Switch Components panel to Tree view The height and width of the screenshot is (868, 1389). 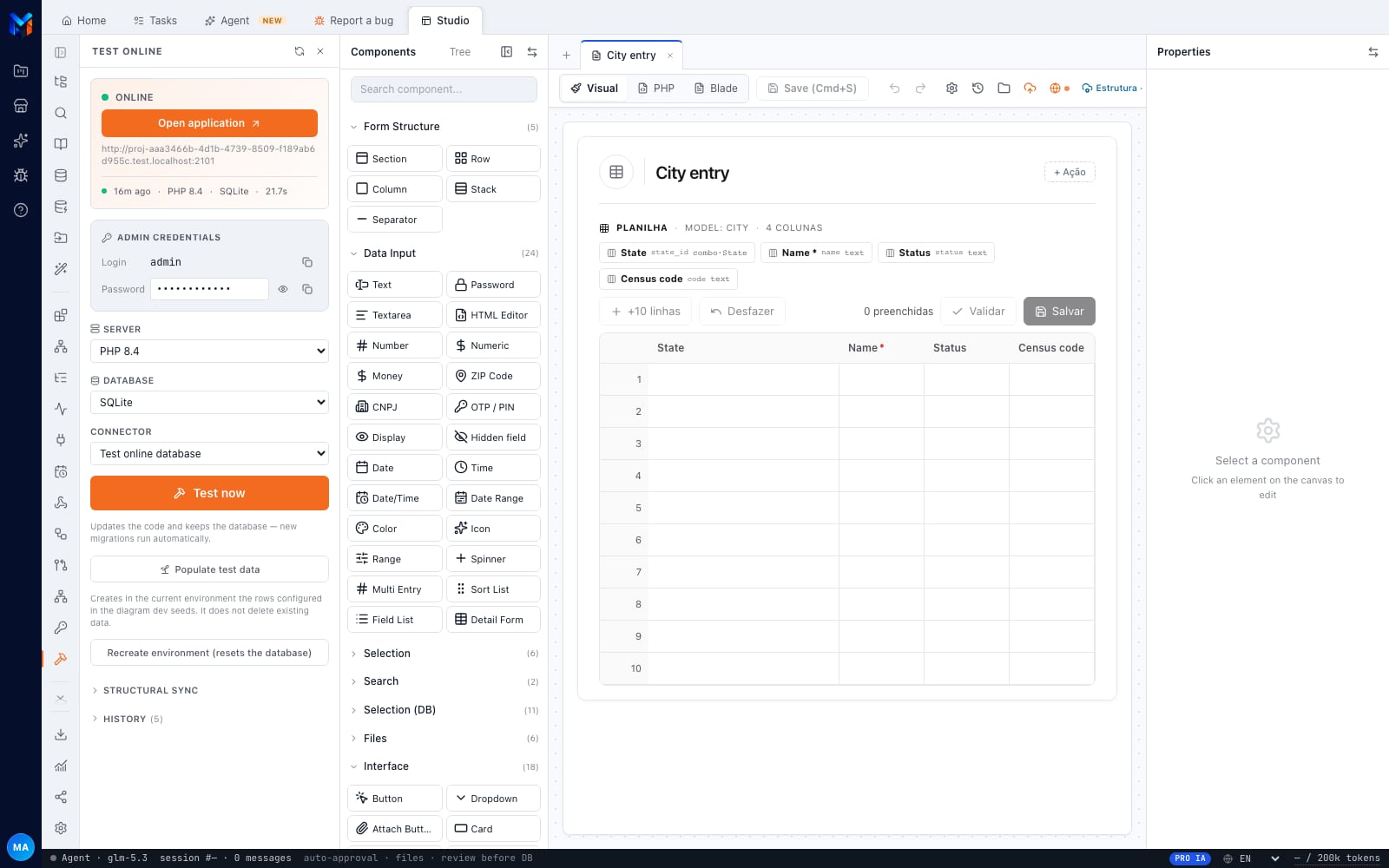(x=460, y=52)
